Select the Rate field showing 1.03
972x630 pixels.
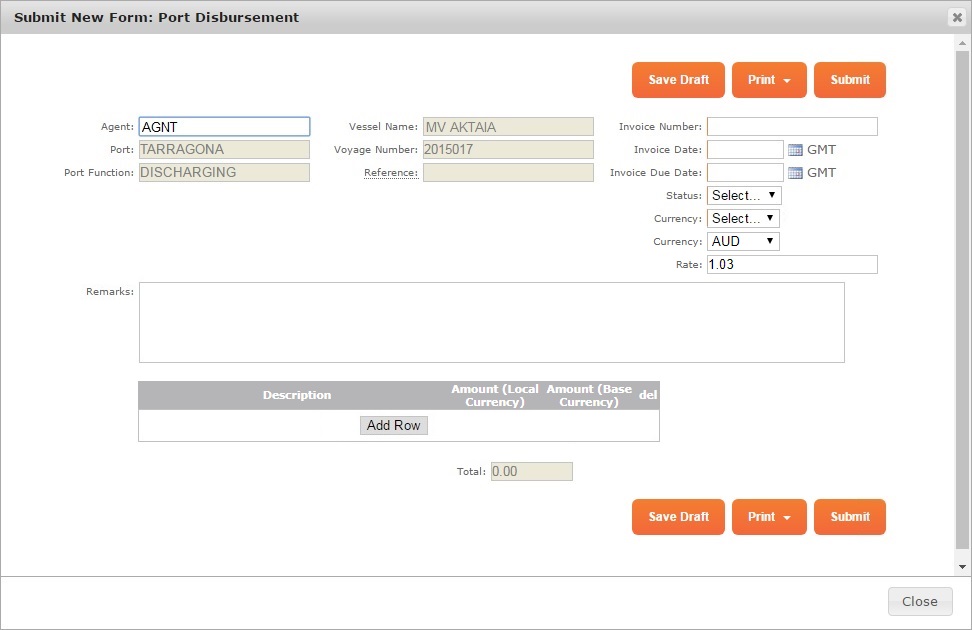[x=791, y=264]
